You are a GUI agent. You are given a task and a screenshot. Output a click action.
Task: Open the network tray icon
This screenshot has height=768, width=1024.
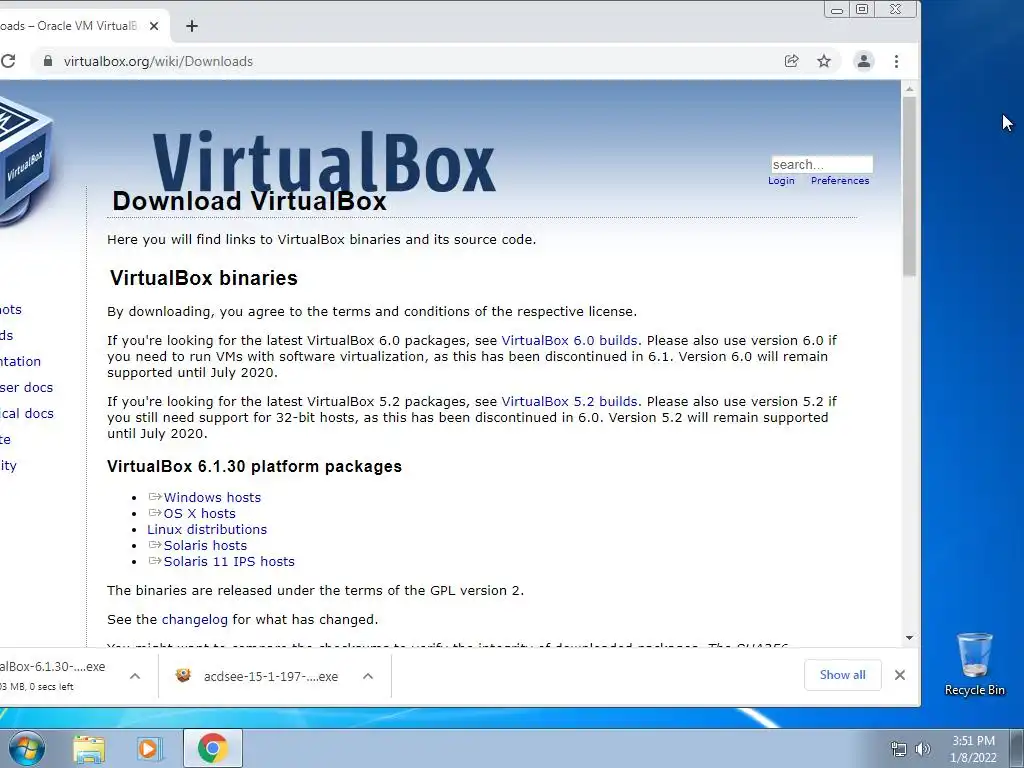(899, 749)
